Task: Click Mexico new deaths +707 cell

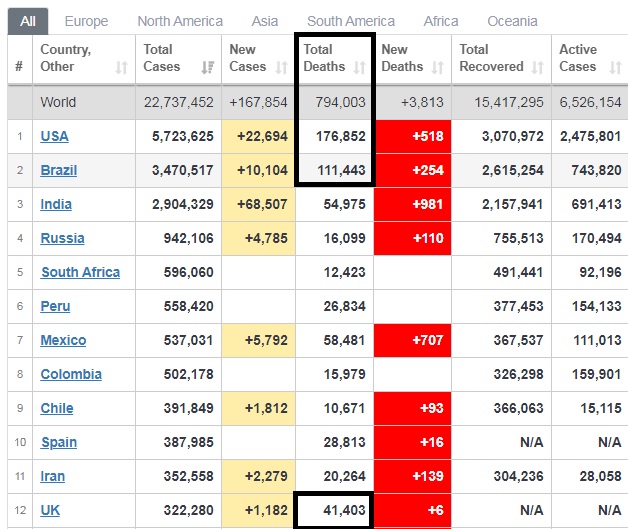Action: [x=413, y=341]
